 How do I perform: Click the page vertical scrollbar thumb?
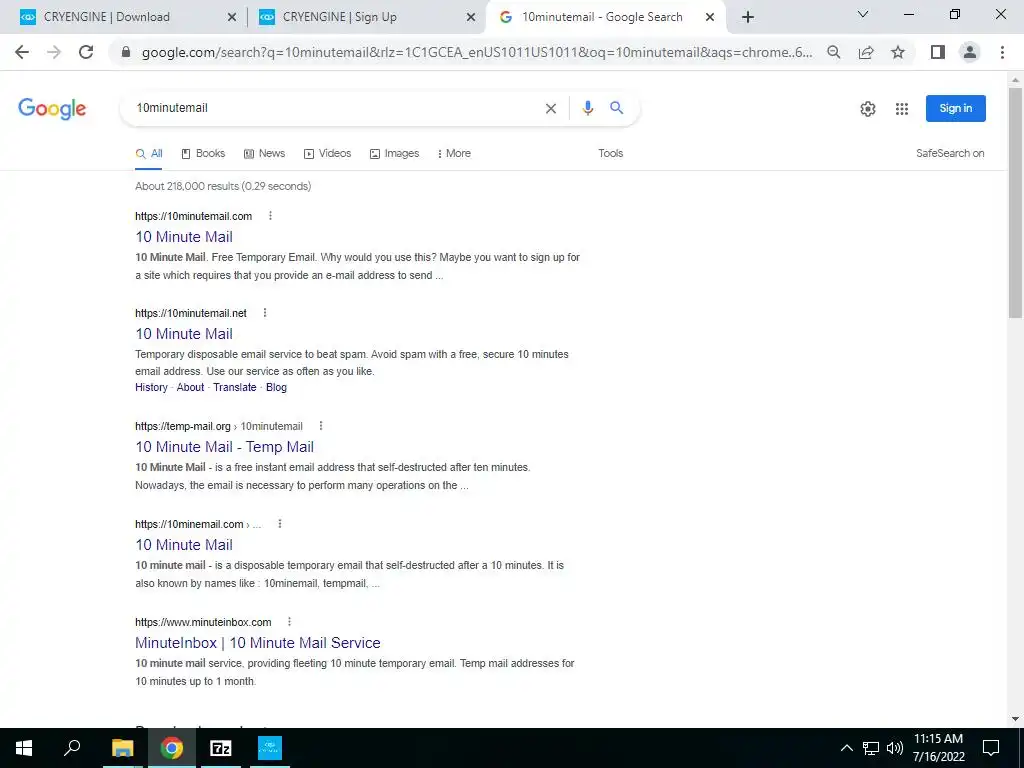coord(1015,202)
